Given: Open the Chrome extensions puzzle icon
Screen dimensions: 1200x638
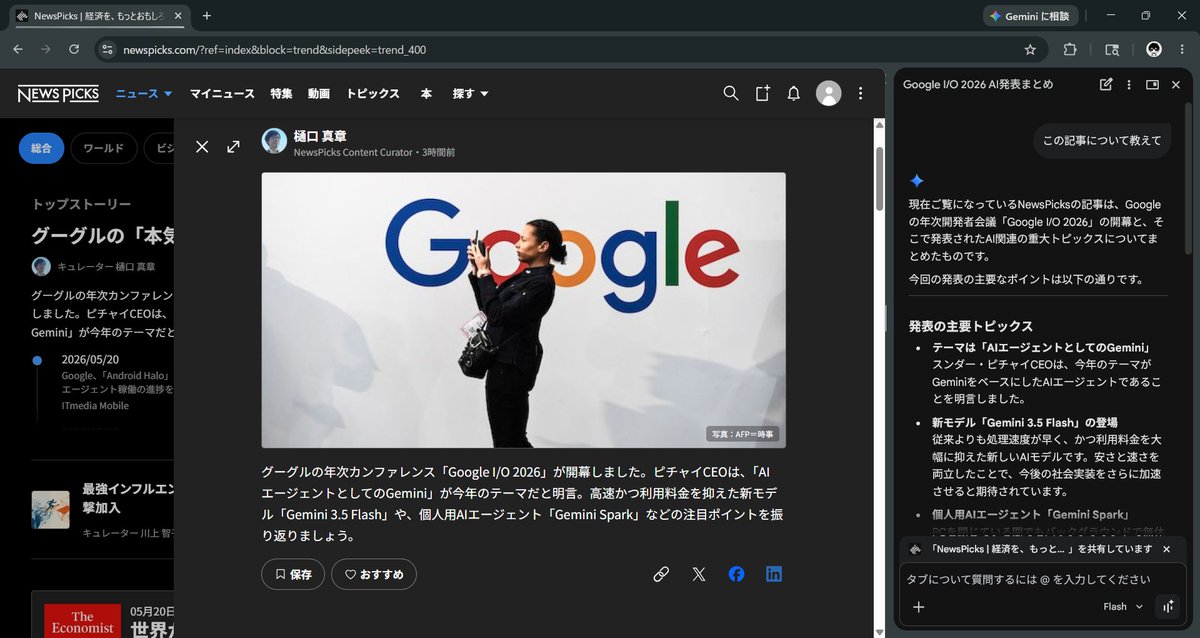Looking at the screenshot, I should click(1070, 49).
